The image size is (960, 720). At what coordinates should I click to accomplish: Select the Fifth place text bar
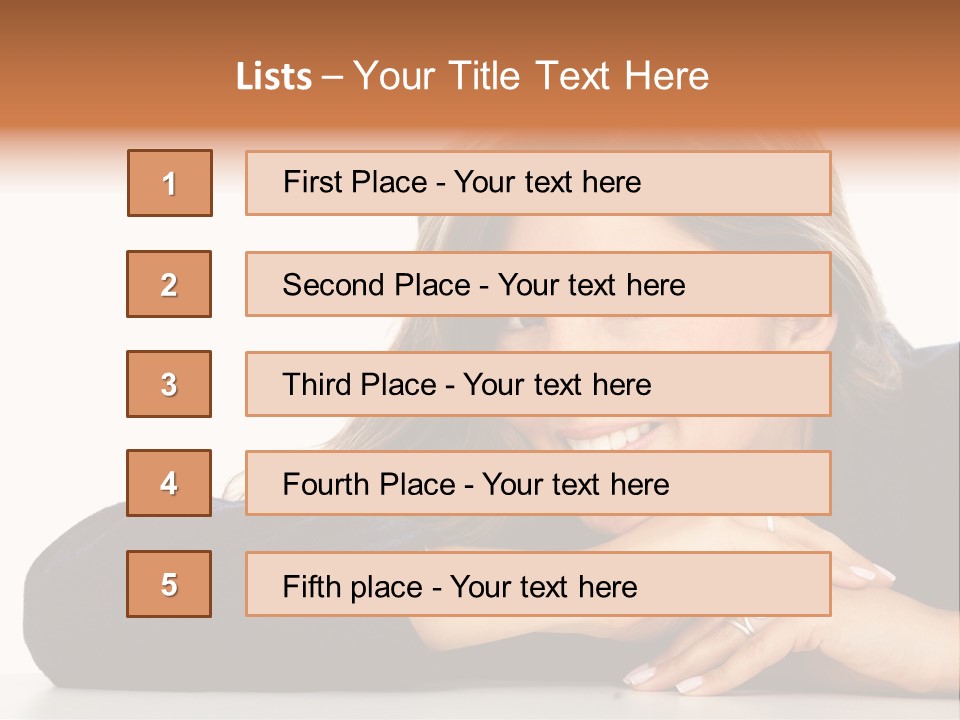[538, 584]
